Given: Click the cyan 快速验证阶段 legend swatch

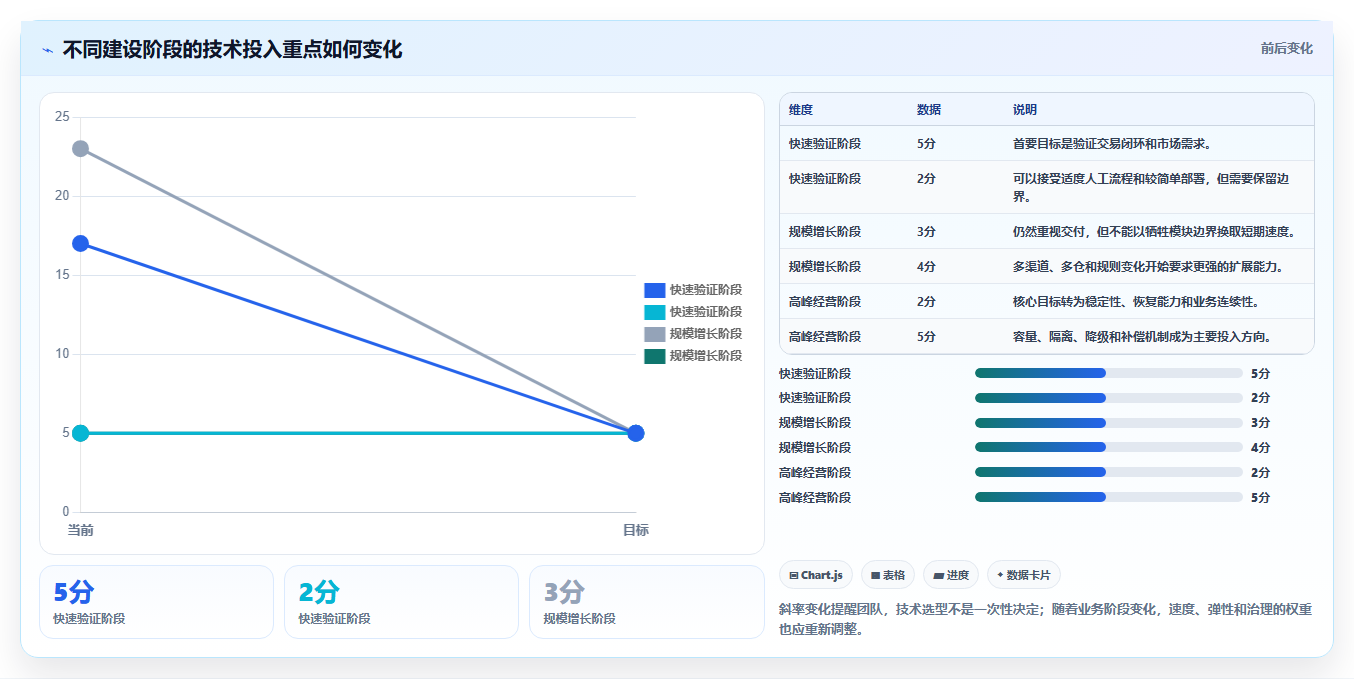Looking at the screenshot, I should pos(654,312).
